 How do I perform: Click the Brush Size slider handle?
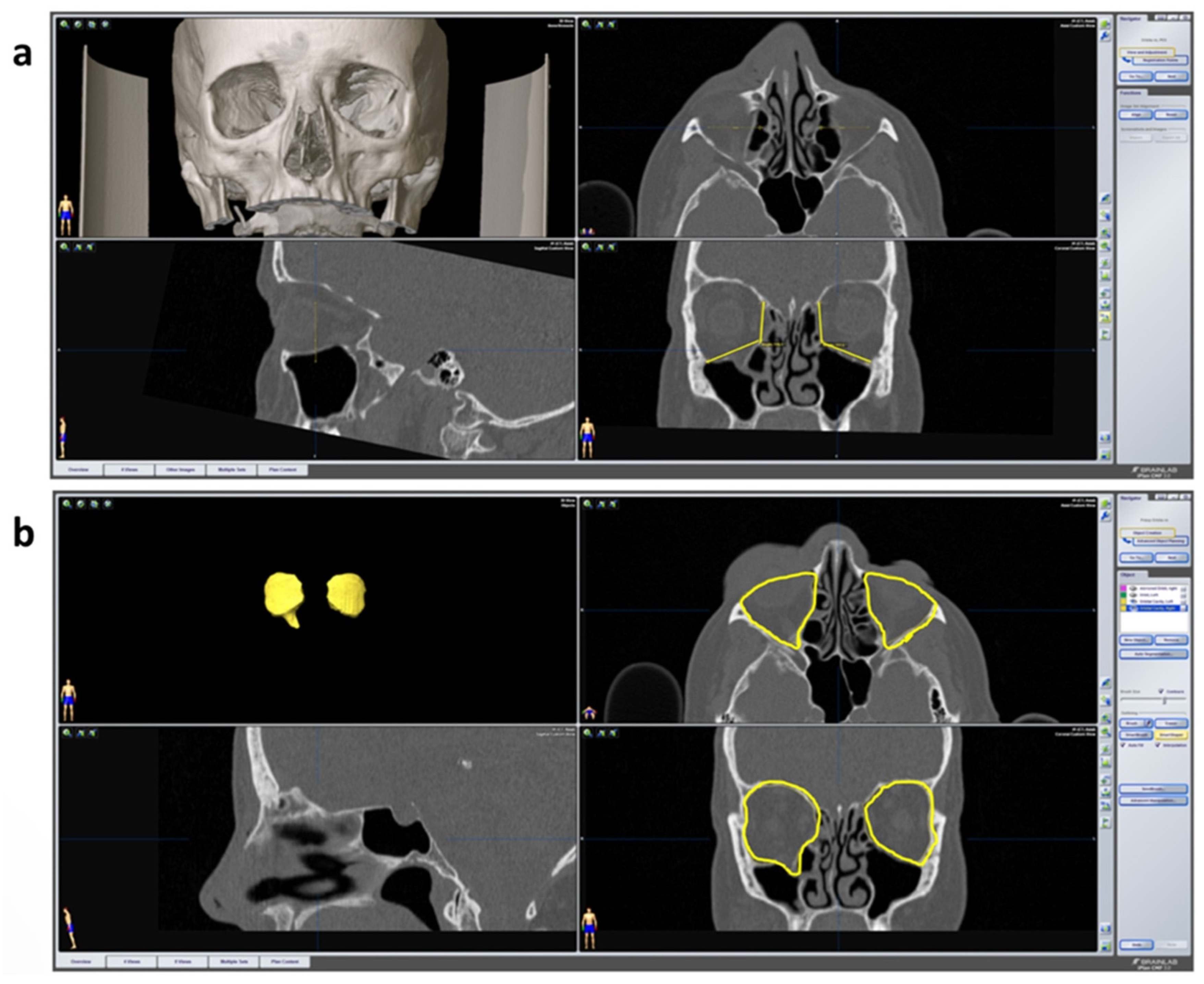click(1164, 701)
